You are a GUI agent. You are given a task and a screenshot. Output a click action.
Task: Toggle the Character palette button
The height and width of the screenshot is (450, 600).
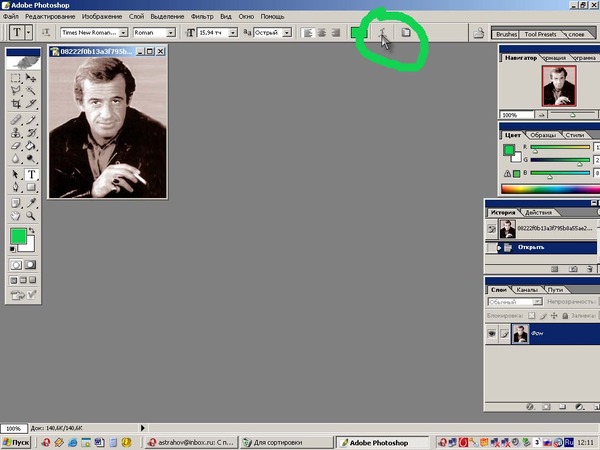pos(406,33)
